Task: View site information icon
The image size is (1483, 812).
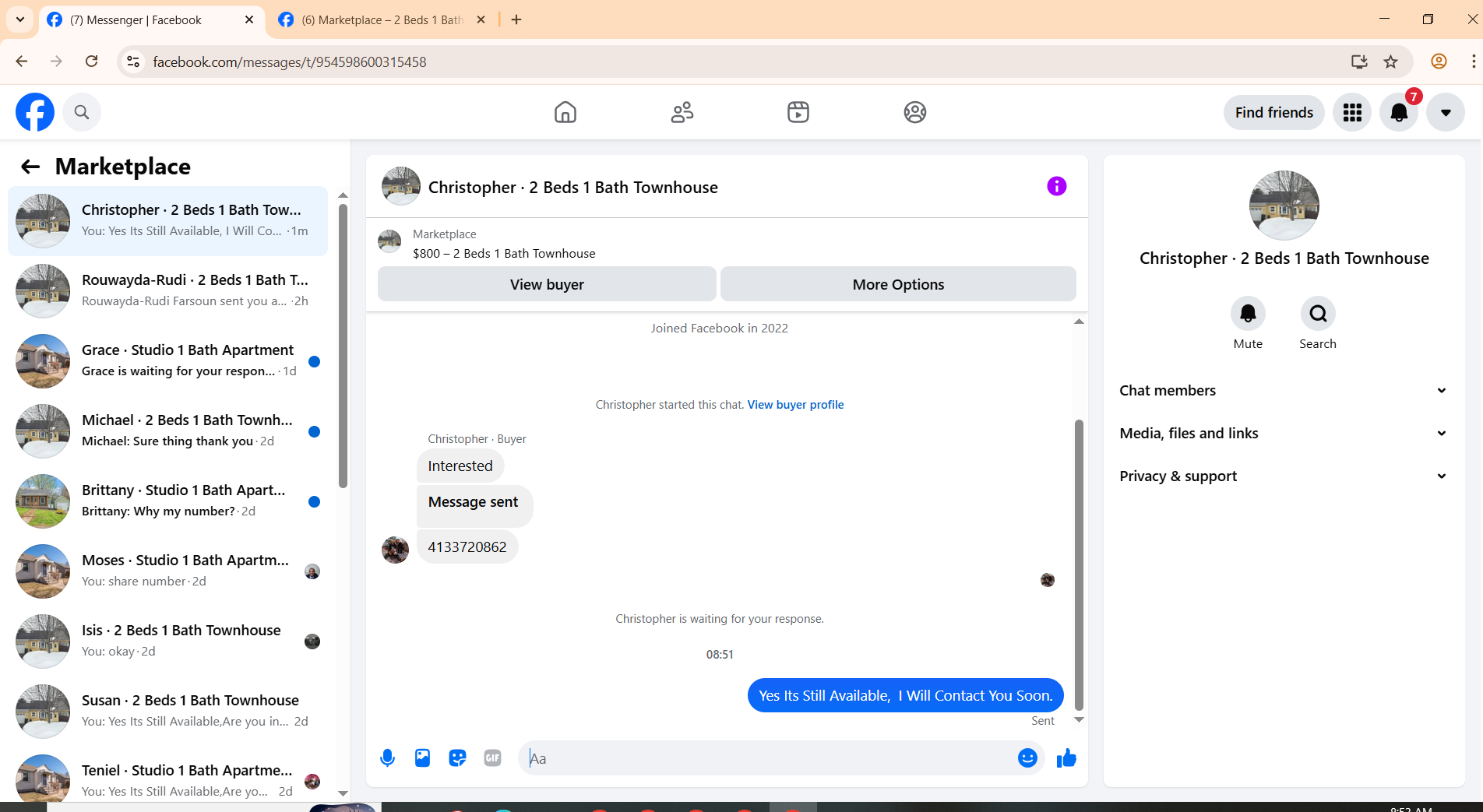Action: click(133, 62)
